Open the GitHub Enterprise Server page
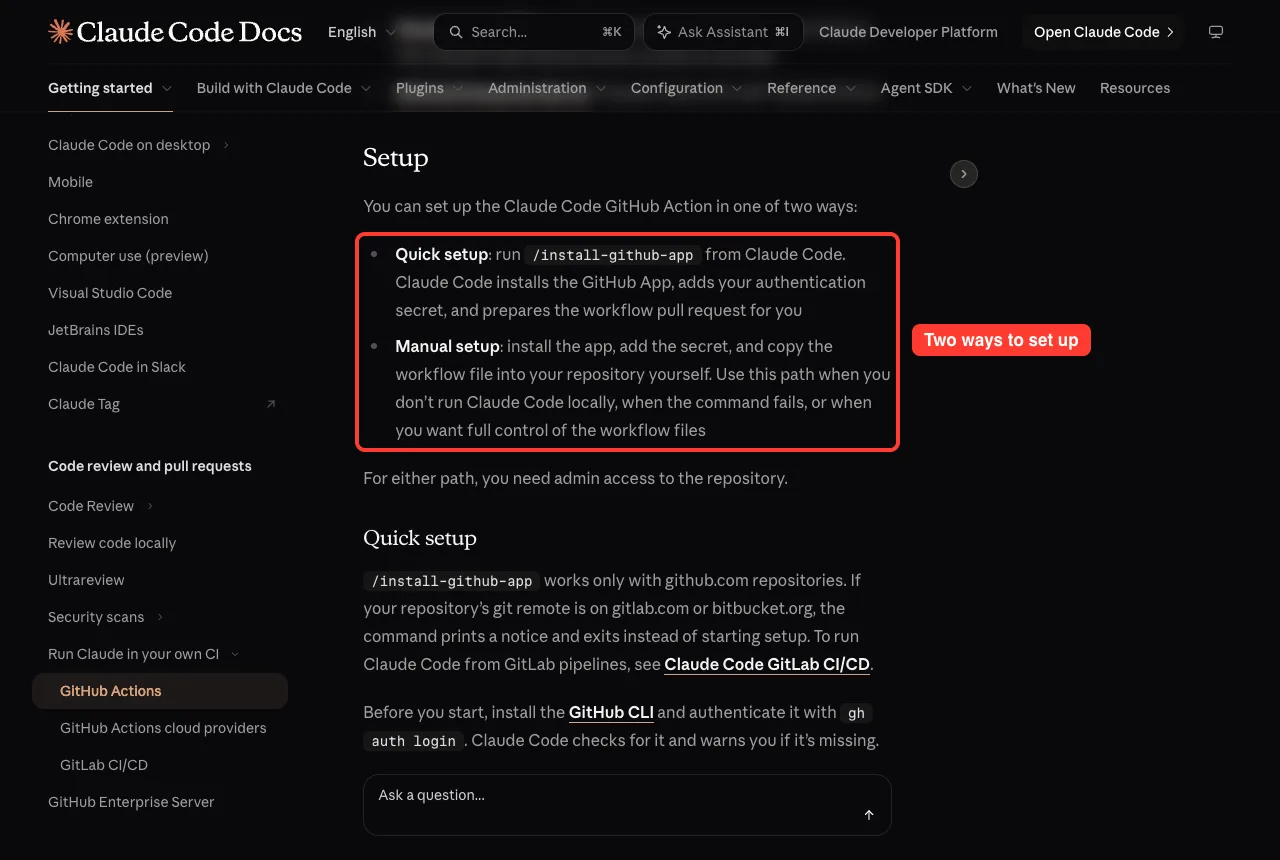The image size is (1280, 860). (131, 802)
